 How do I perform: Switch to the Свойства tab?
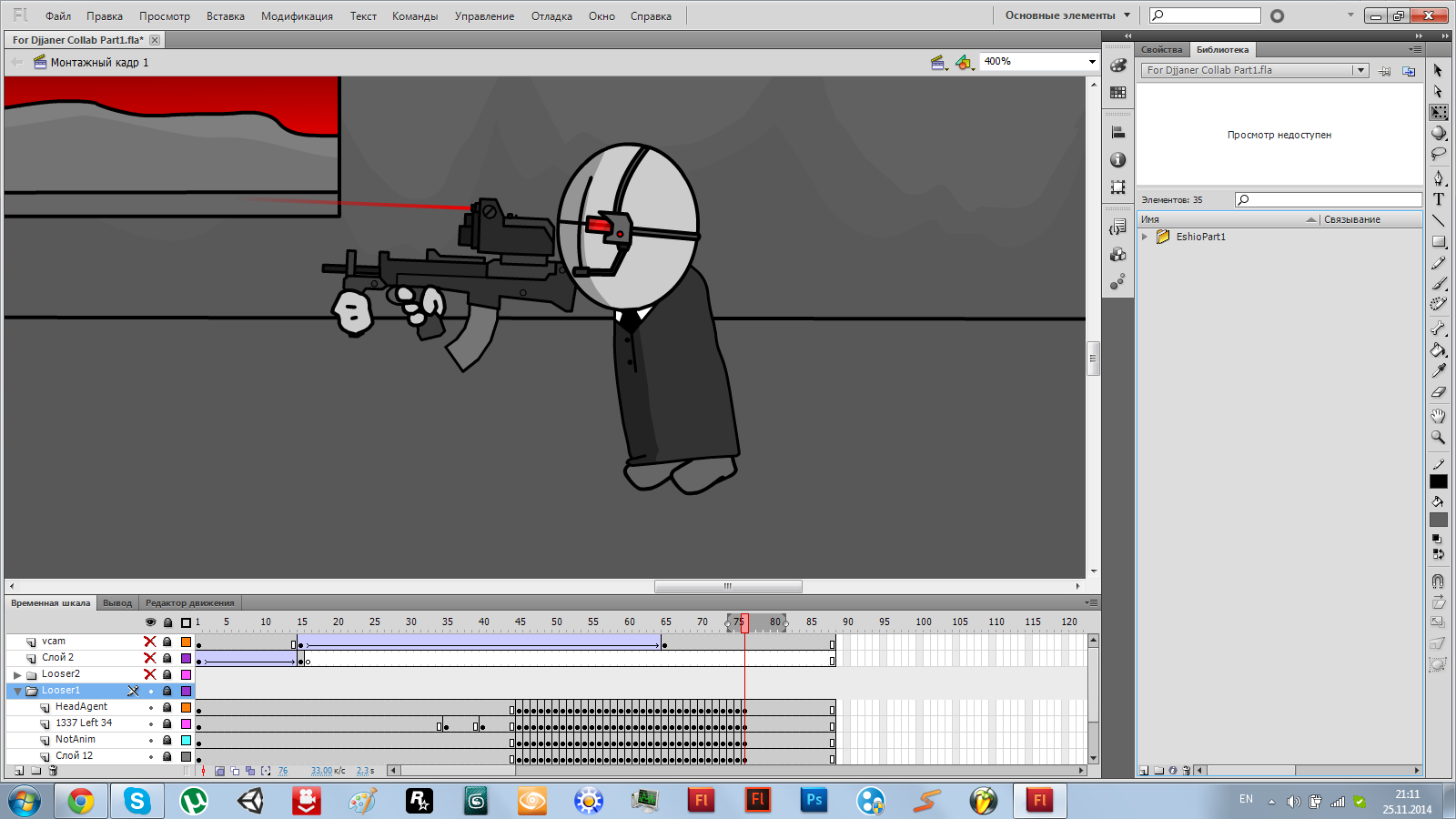pos(1162,49)
